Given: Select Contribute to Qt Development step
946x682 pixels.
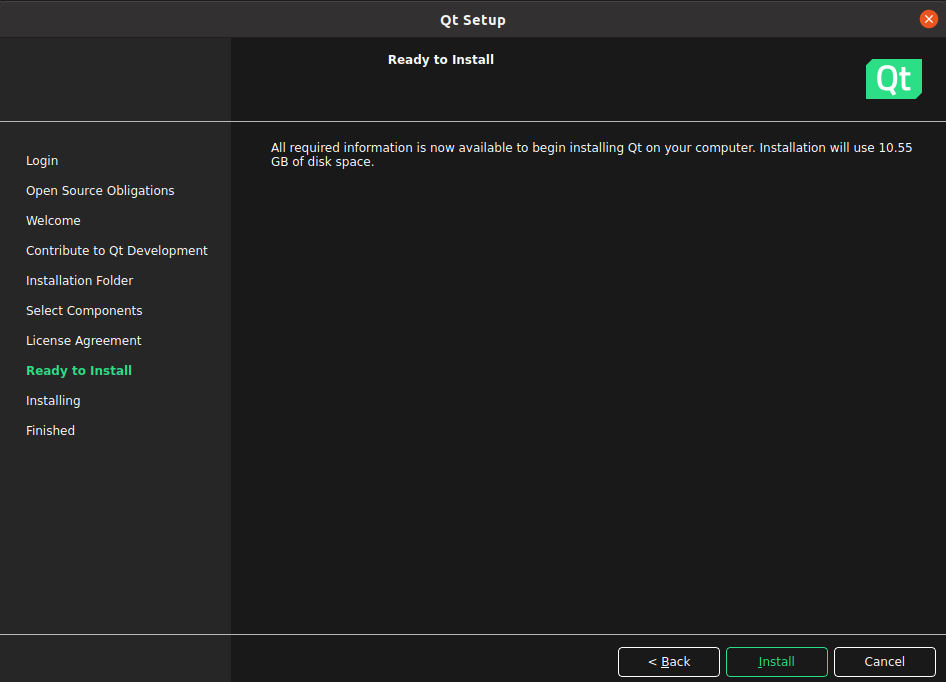Looking at the screenshot, I should (117, 251).
